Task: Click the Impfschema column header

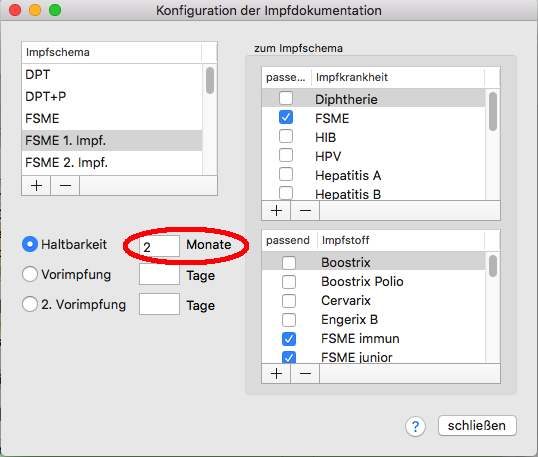Action: coord(112,52)
